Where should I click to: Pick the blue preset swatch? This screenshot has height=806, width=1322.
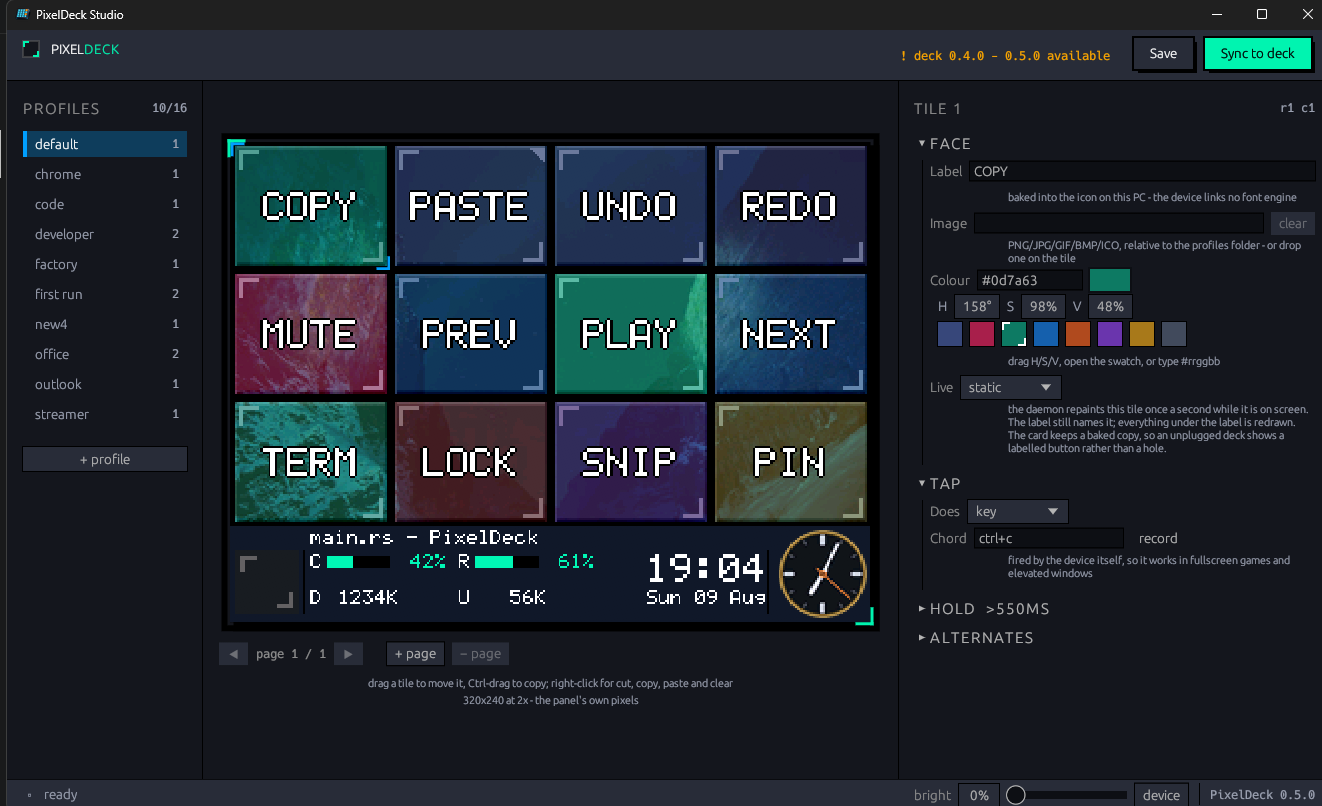1046,334
